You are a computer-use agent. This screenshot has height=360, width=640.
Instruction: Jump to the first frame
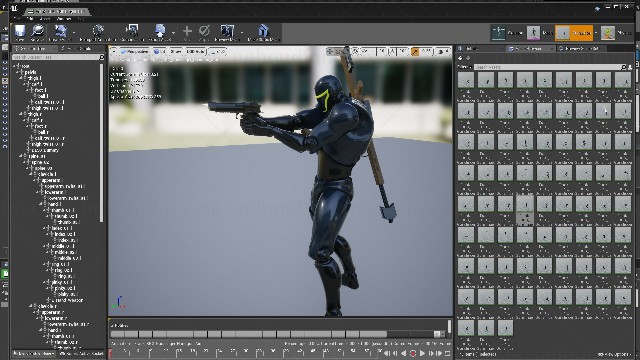pyautogui.click(x=386, y=353)
